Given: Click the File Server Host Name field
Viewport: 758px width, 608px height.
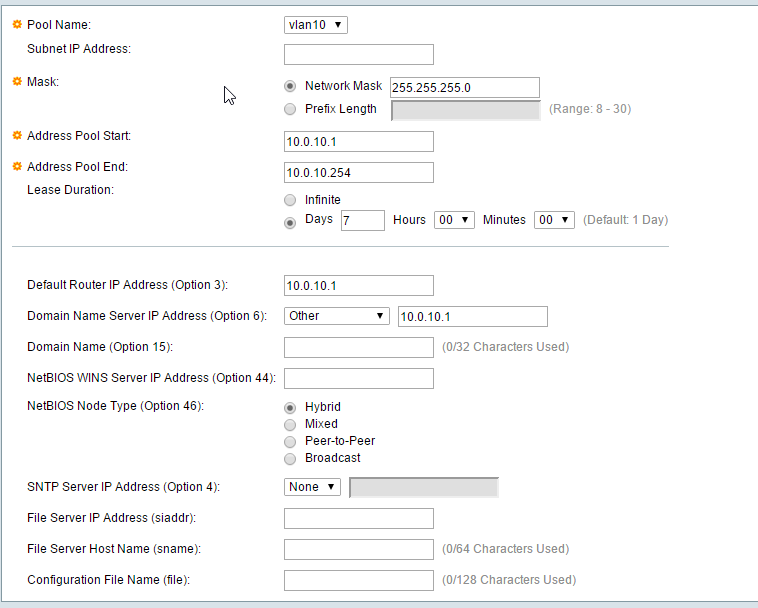Looking at the screenshot, I should tap(359, 550).
